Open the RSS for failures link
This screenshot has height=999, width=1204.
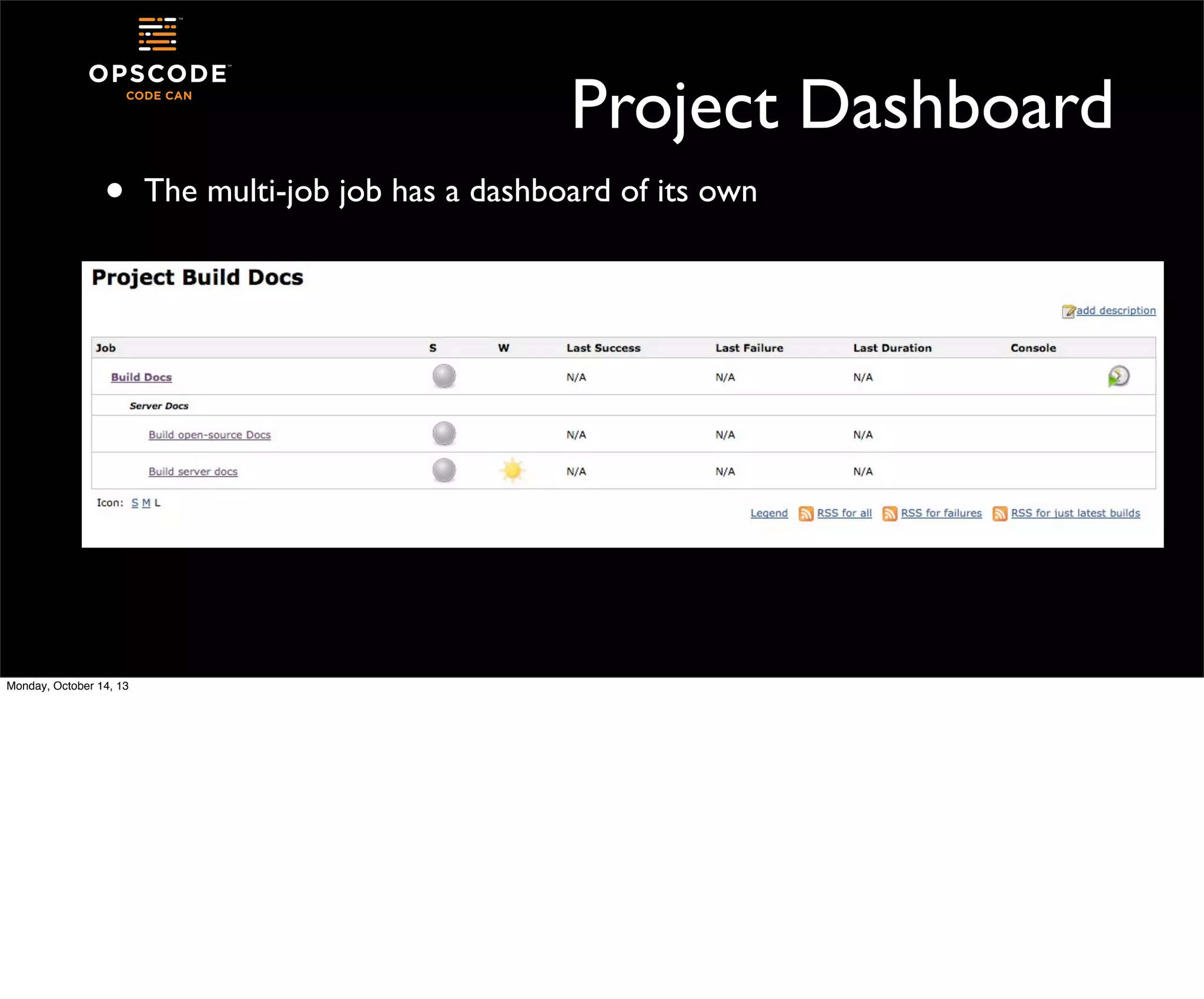941,513
